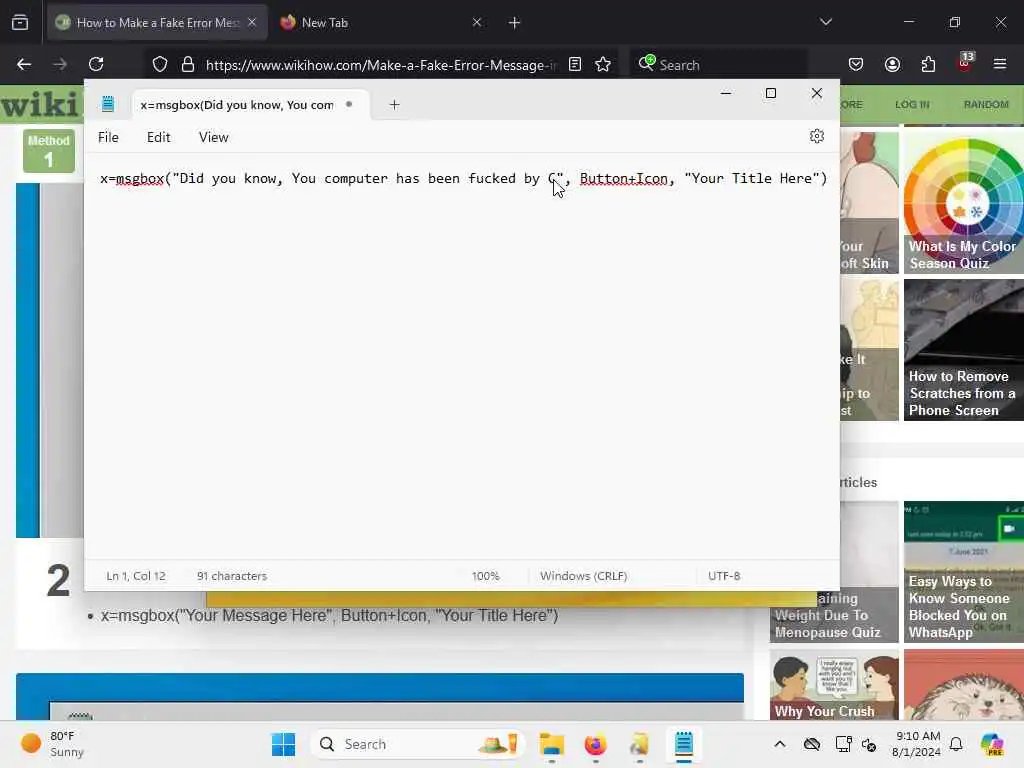Open the Notepad View menu

point(214,137)
